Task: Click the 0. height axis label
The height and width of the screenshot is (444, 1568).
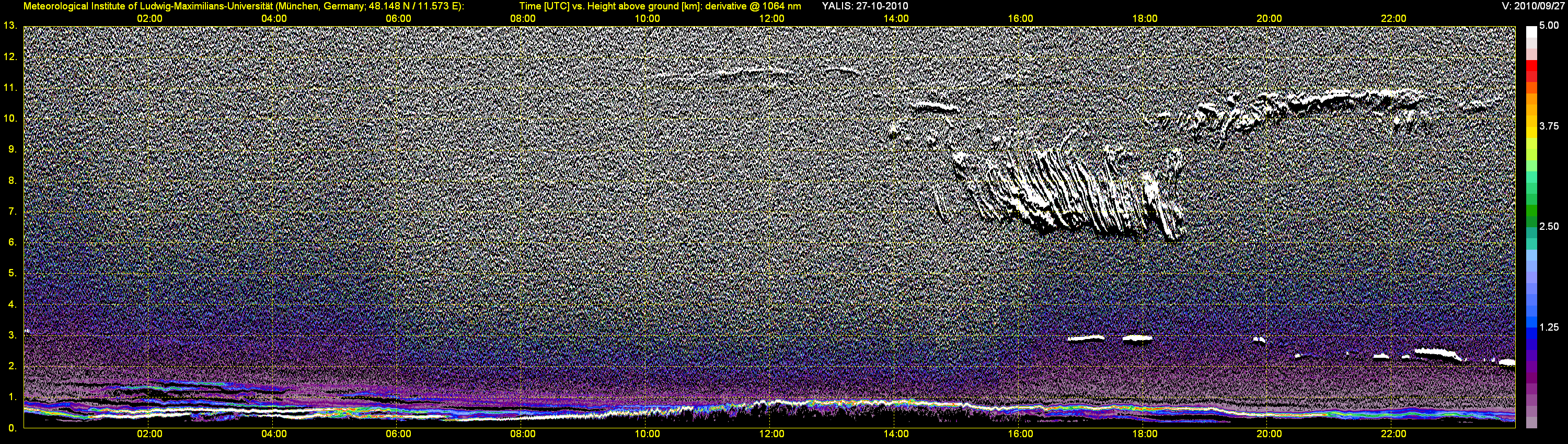Action: coord(12,428)
